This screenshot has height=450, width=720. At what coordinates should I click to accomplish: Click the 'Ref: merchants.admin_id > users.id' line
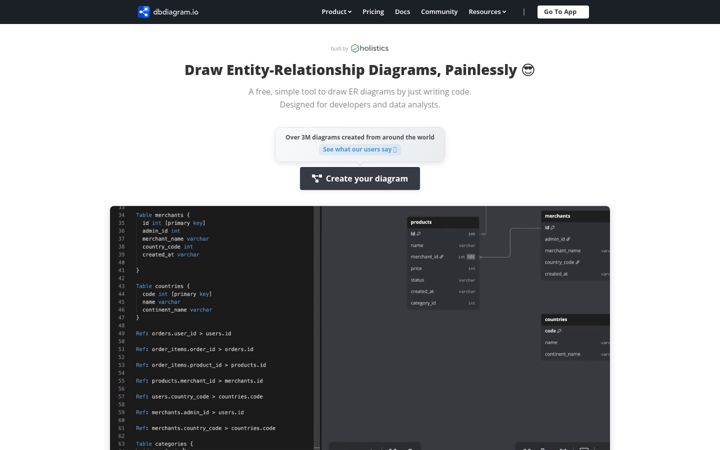(x=190, y=412)
